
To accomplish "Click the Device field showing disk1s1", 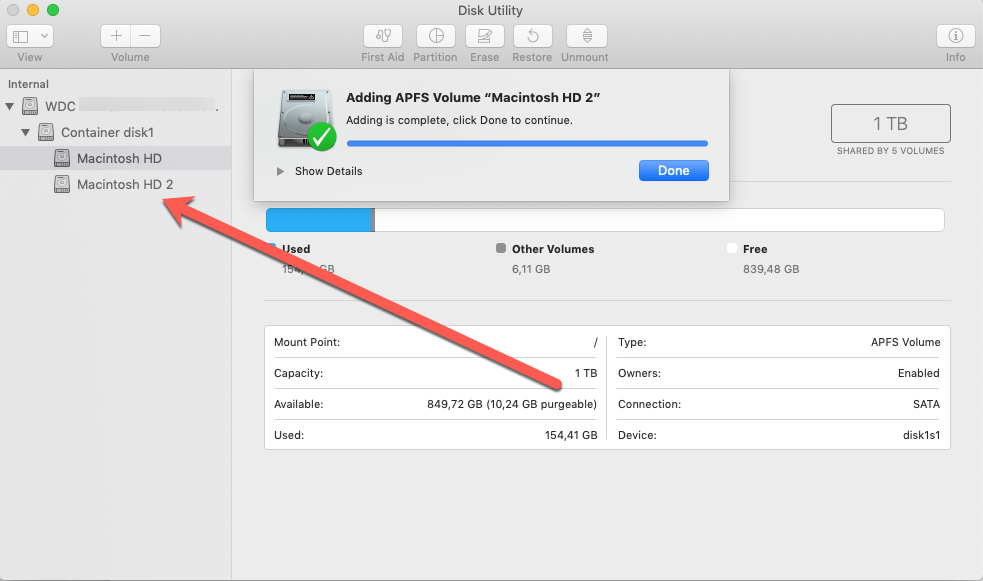I will [921, 435].
